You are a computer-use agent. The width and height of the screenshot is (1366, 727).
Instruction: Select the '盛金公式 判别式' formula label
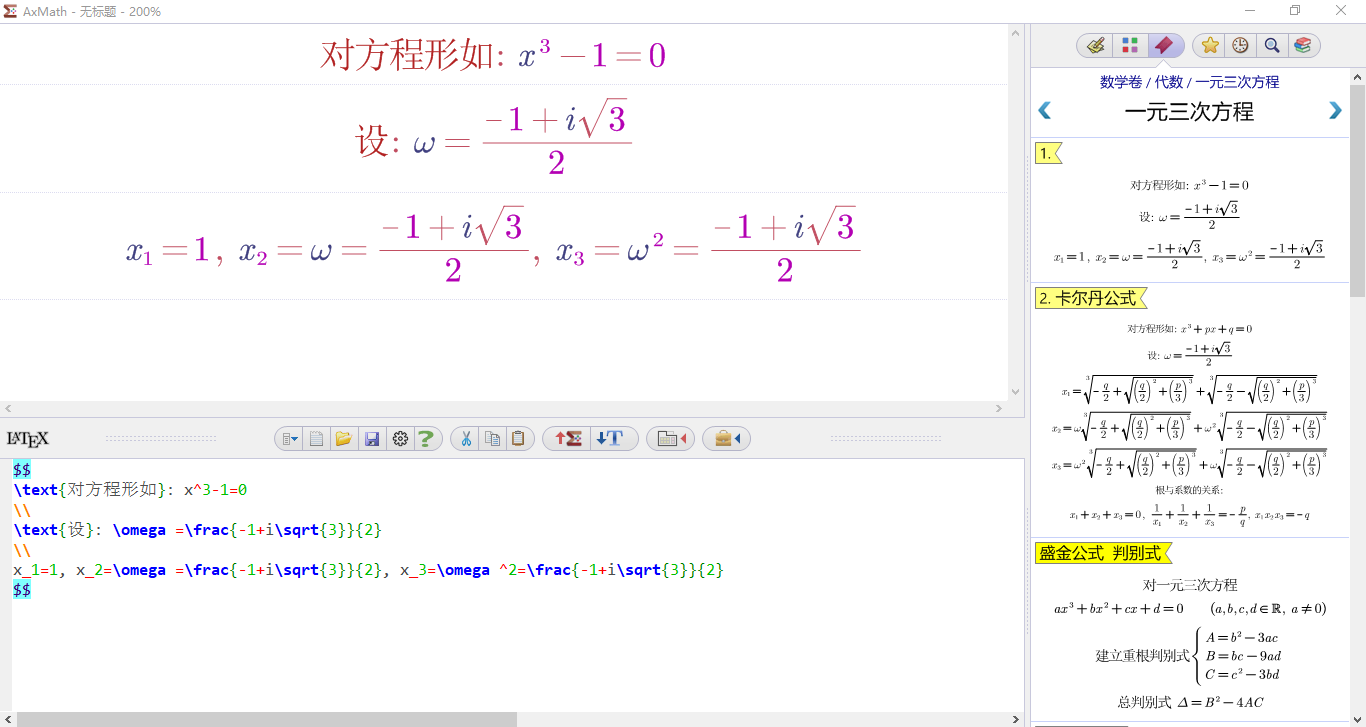click(x=1103, y=553)
